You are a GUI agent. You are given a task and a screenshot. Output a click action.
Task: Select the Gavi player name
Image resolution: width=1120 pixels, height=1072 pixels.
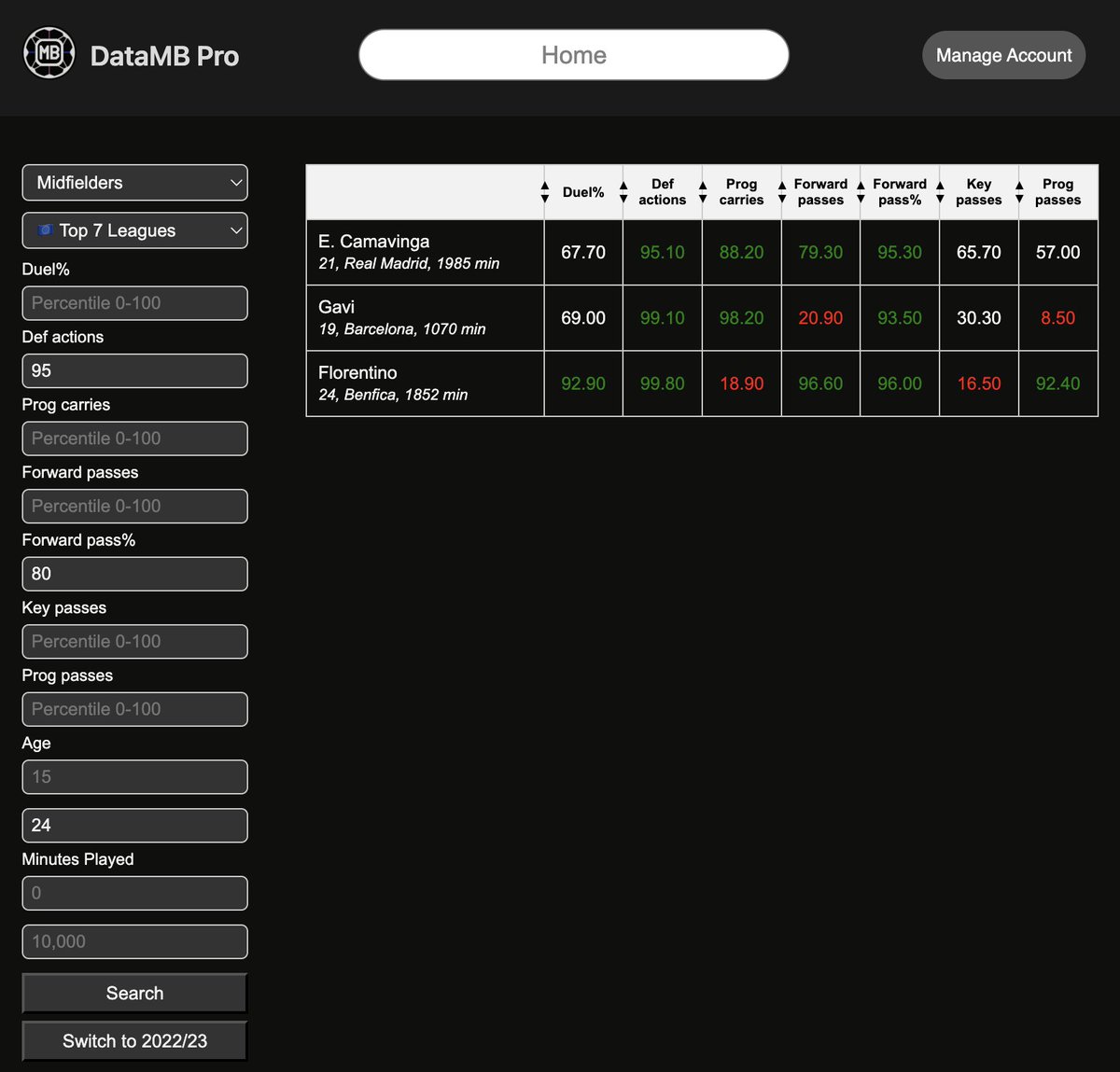coord(336,307)
